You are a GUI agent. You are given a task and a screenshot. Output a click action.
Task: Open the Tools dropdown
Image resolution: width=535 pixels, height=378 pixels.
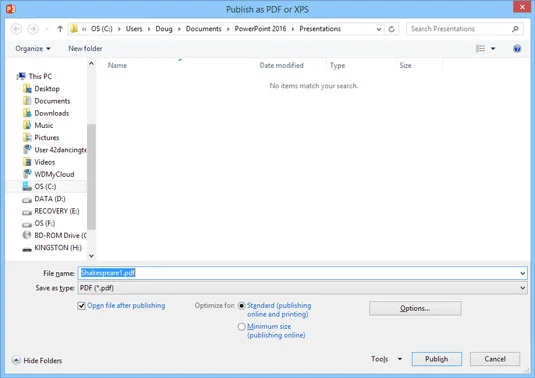click(386, 359)
